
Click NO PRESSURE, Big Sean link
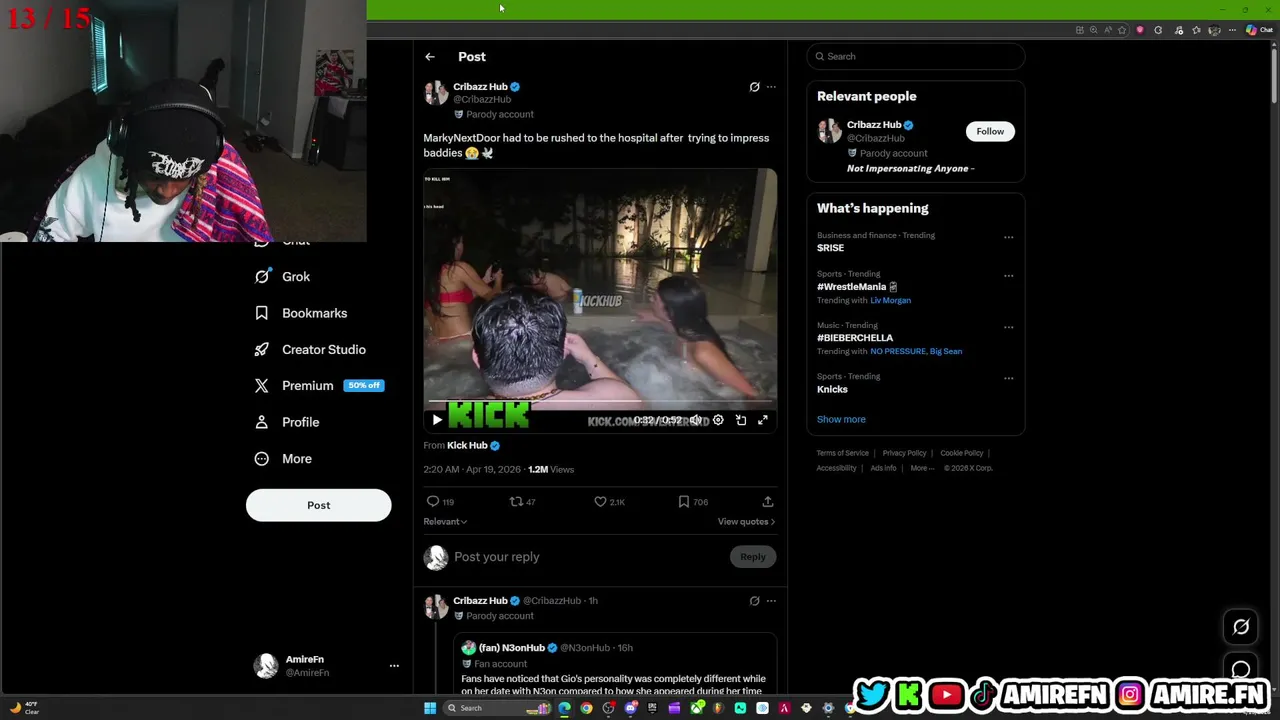(916, 351)
